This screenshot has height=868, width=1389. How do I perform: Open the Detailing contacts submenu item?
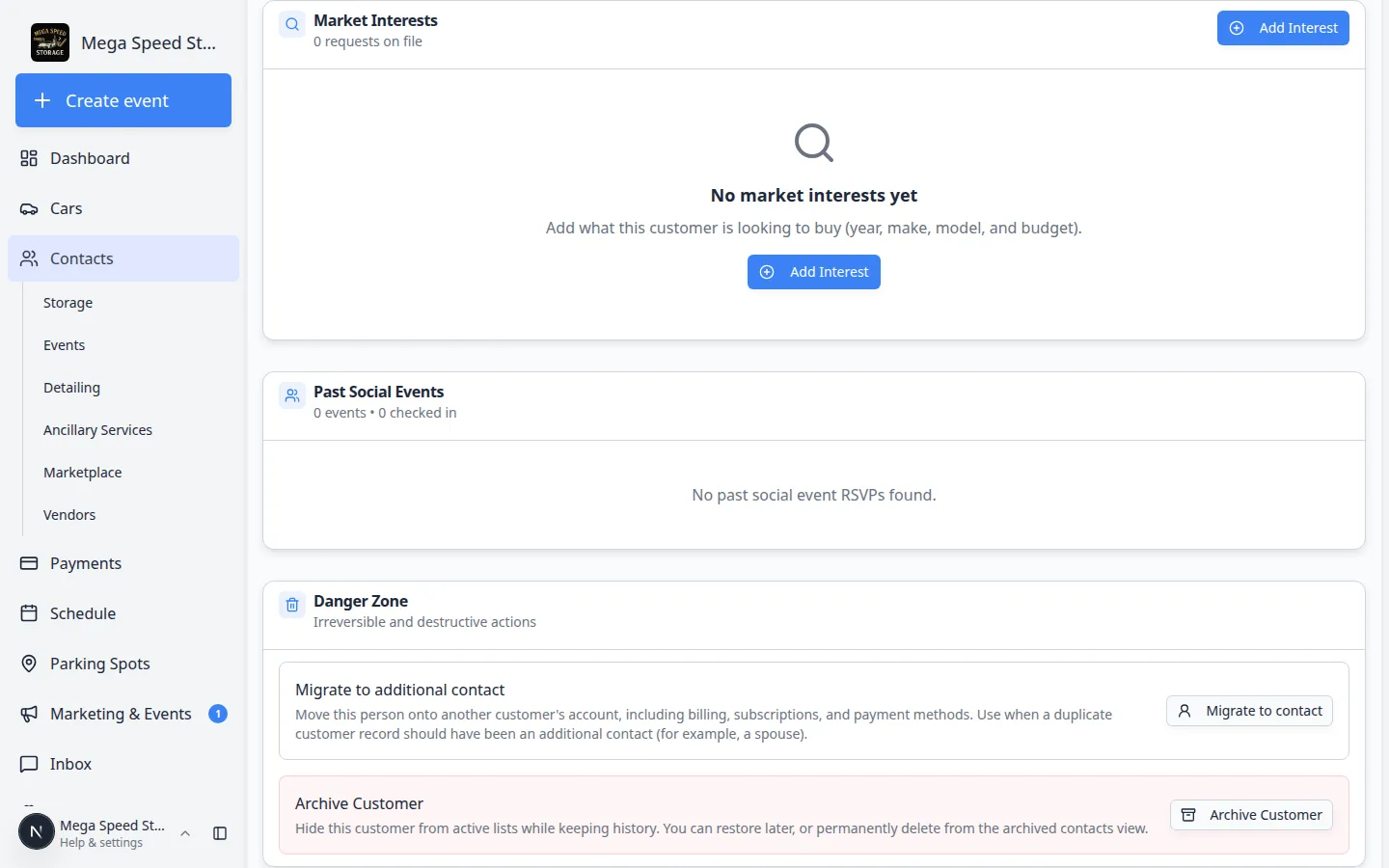pyautogui.click(x=71, y=388)
